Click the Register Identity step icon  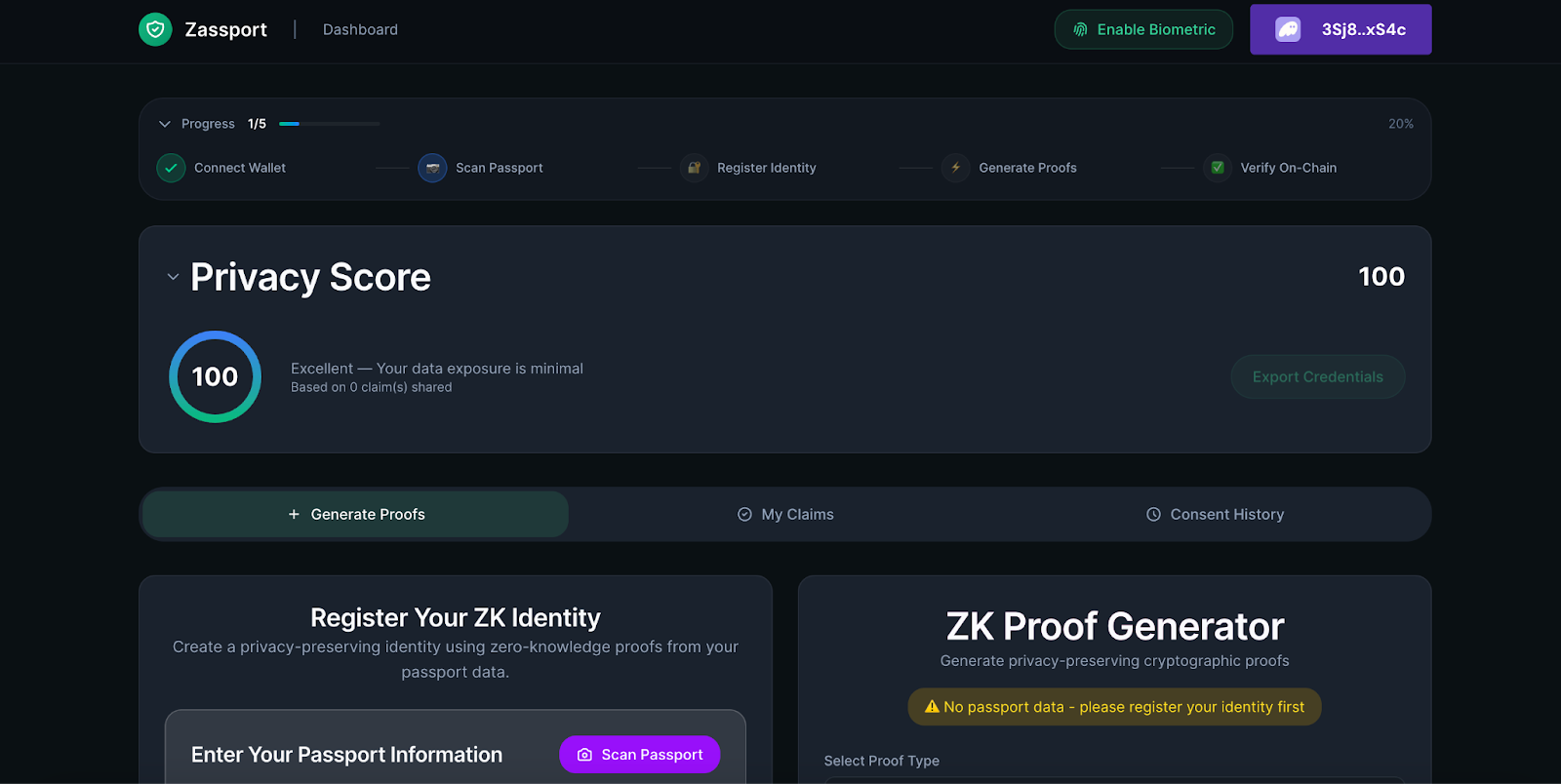[x=694, y=168]
